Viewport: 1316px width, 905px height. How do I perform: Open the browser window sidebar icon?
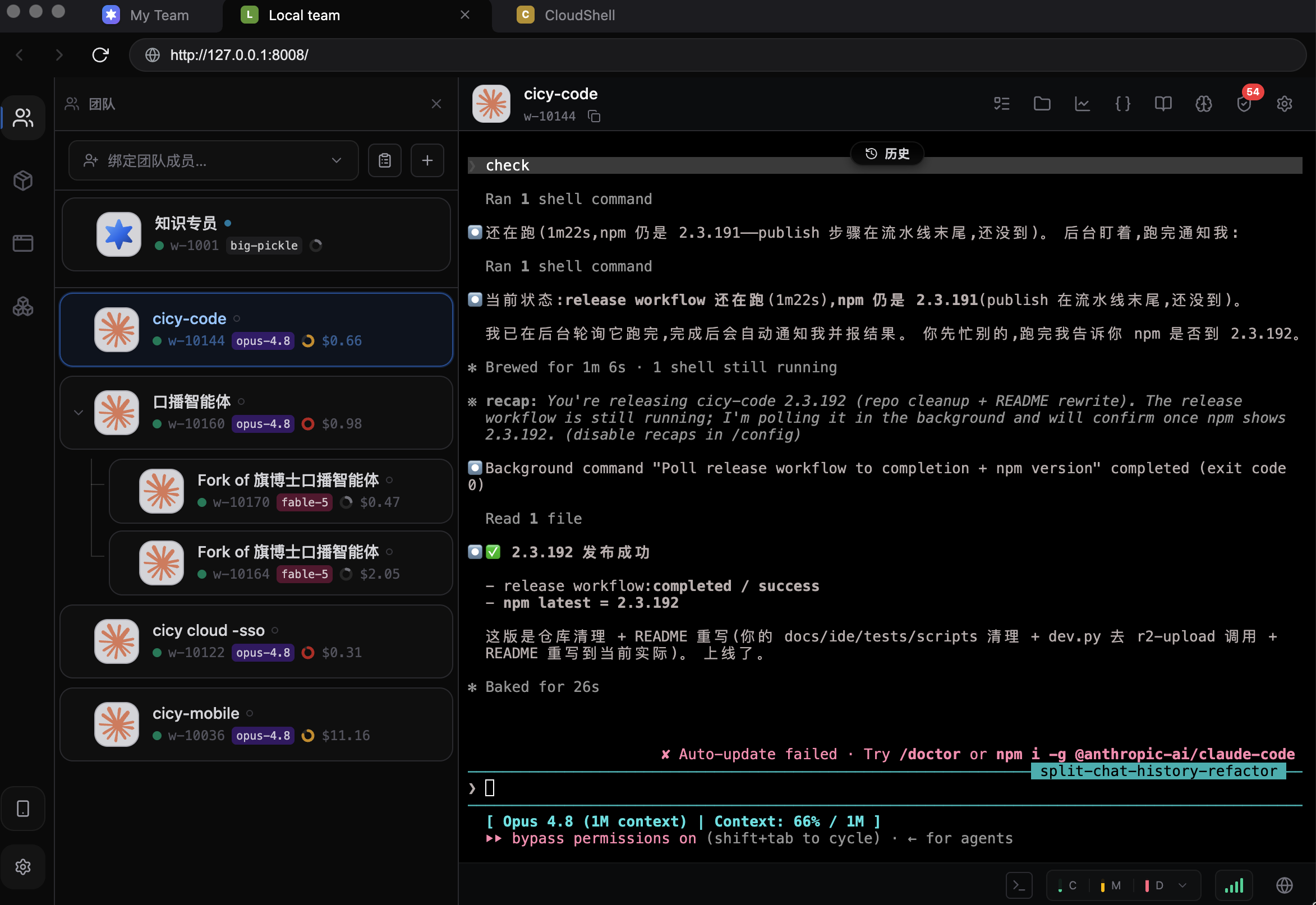[22, 243]
